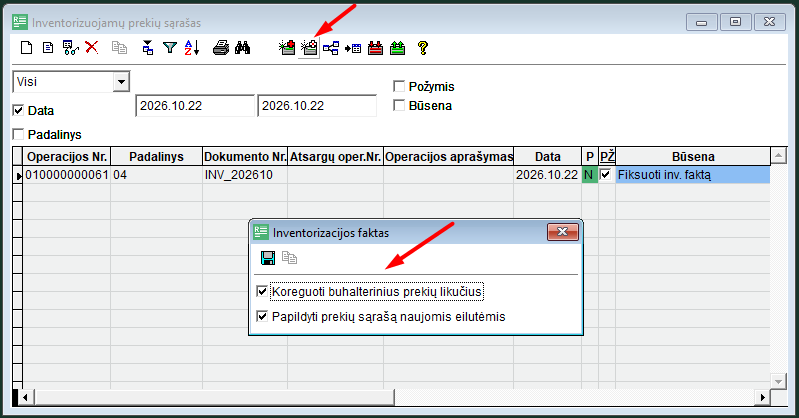Click the pressed box icon with sparkle

coord(309,48)
